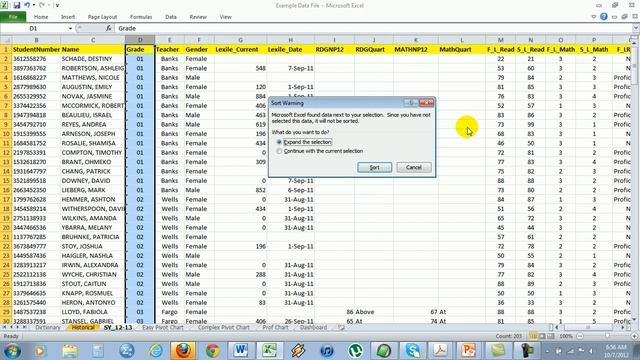Screen dimensions: 640x360
Task: Open the Page Layout ribbon tab
Action: tap(102, 17)
